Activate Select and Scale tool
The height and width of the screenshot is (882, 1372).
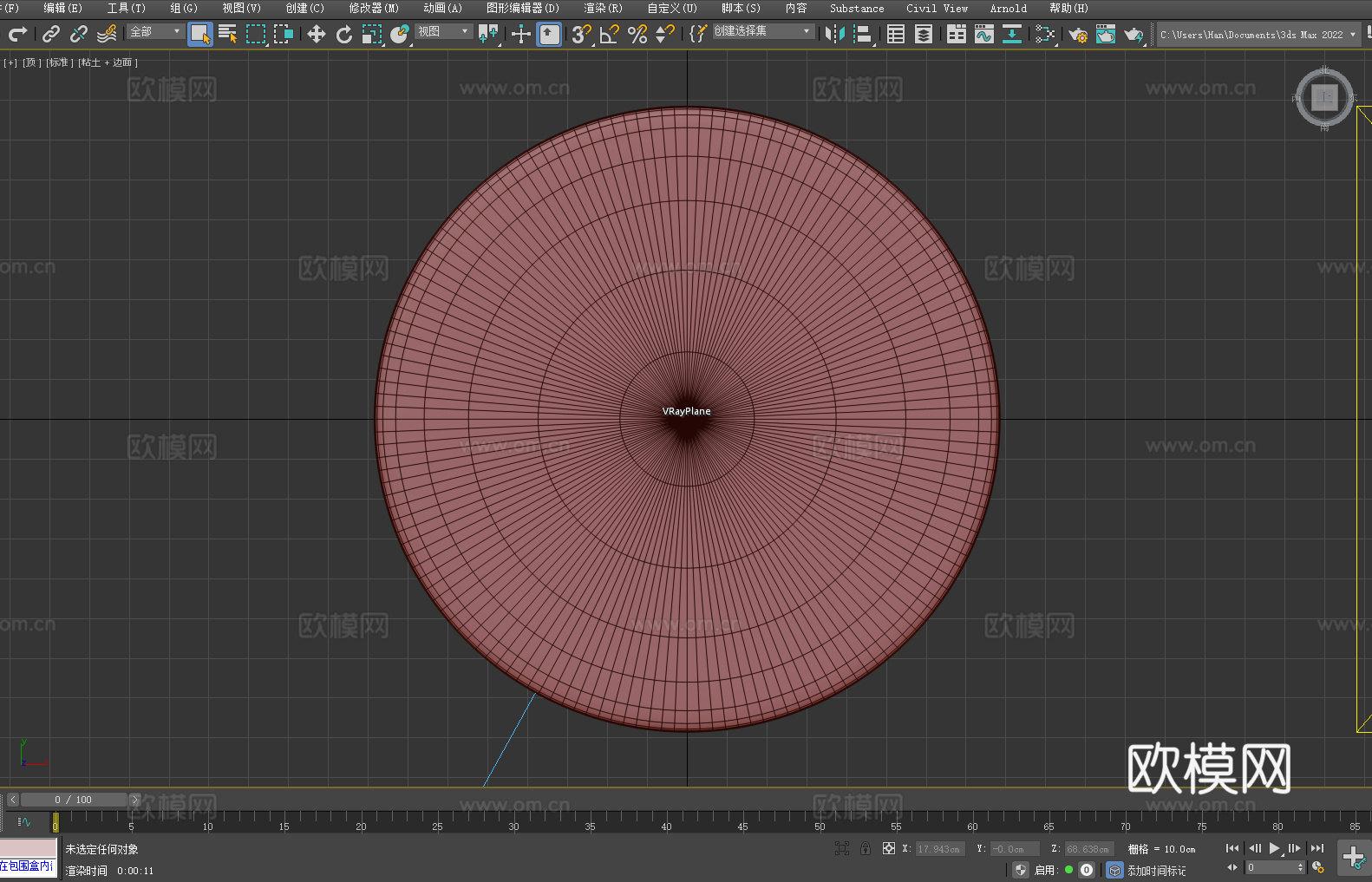coord(372,34)
